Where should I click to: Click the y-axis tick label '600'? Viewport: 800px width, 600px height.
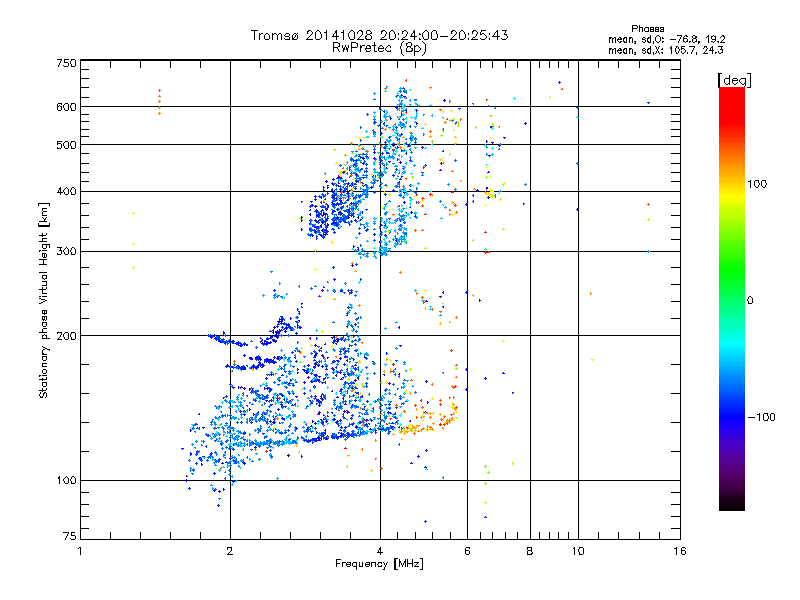point(66,107)
